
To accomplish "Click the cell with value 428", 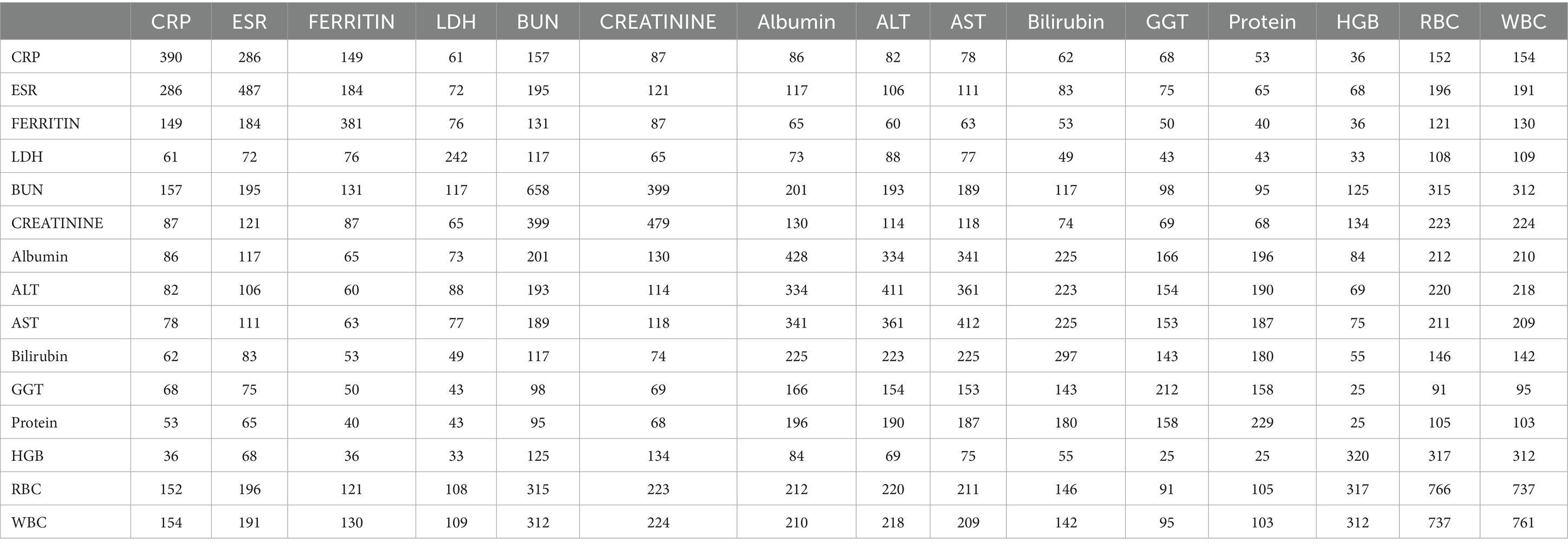I will [x=795, y=256].
